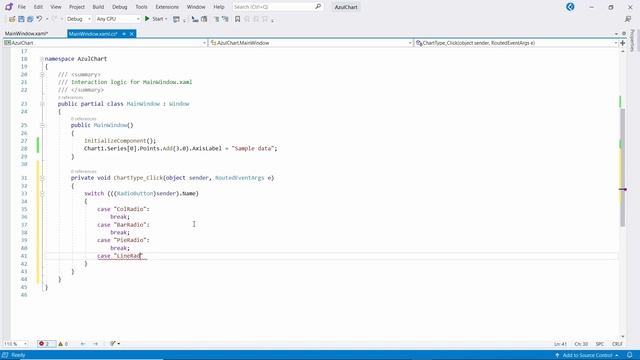This screenshot has width=640, height=360.
Task: Open the Project menu
Action: (77, 7)
